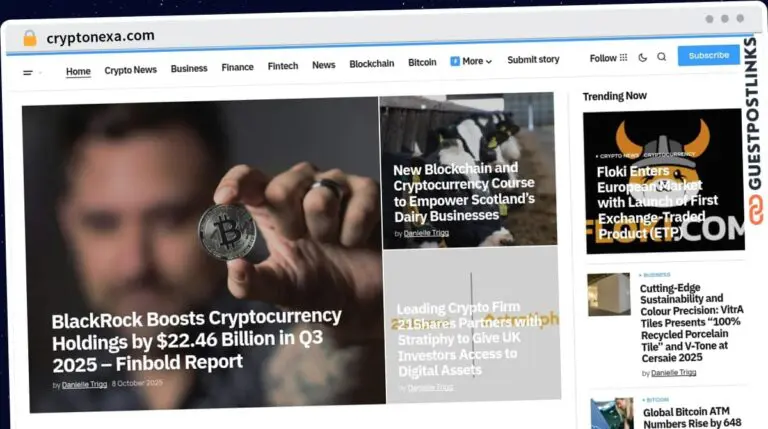
Task: Click the cryptonexa.com address bar
Action: [x=100, y=37]
